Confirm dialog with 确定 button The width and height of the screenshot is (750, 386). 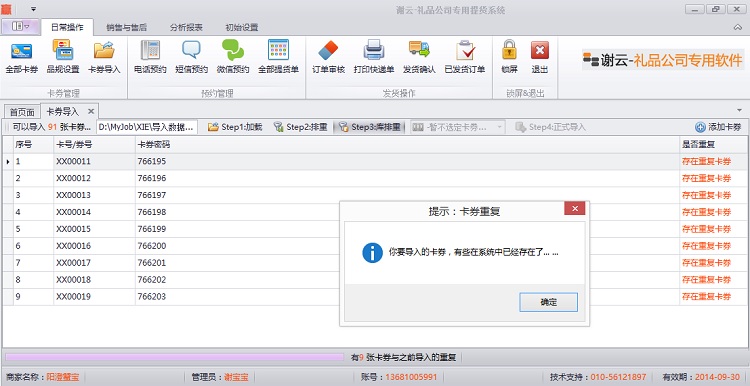click(x=549, y=302)
